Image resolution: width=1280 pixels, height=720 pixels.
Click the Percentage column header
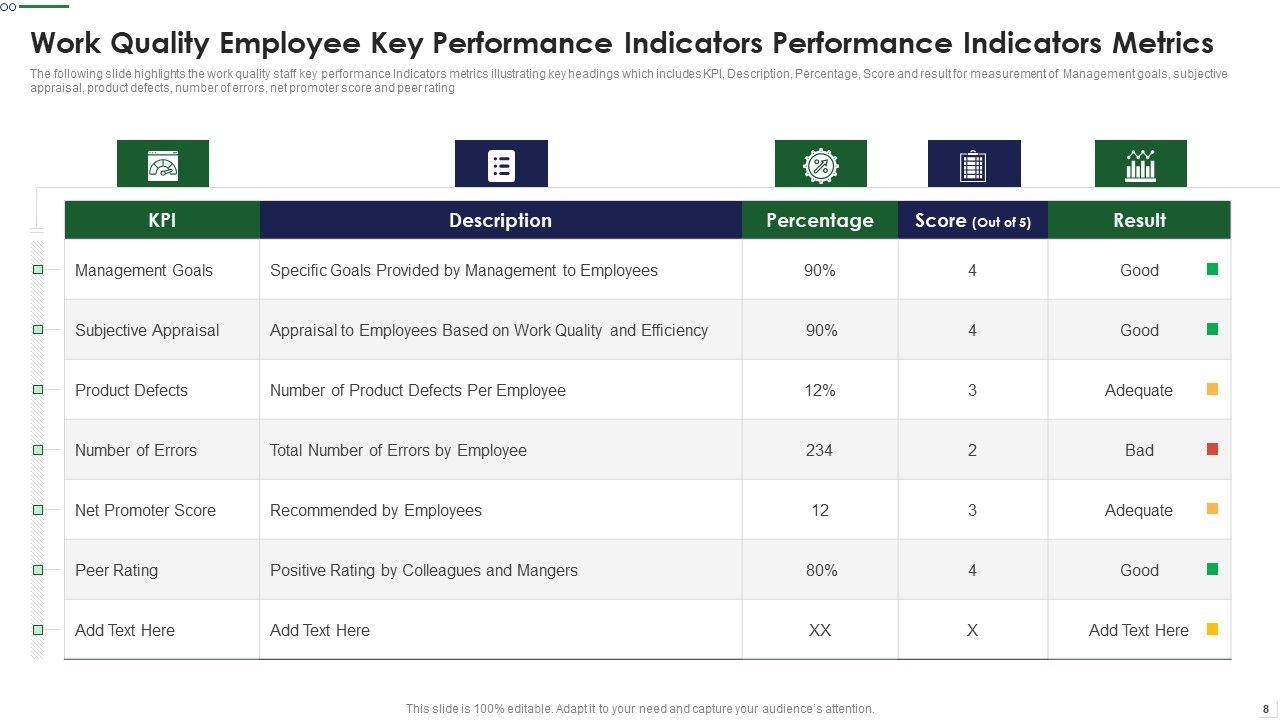[x=819, y=220]
